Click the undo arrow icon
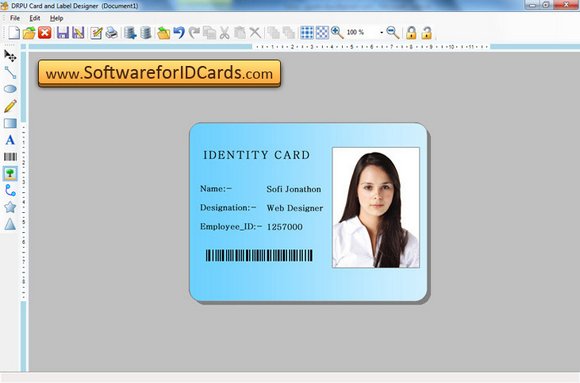The width and height of the screenshot is (580, 383). tap(179, 33)
